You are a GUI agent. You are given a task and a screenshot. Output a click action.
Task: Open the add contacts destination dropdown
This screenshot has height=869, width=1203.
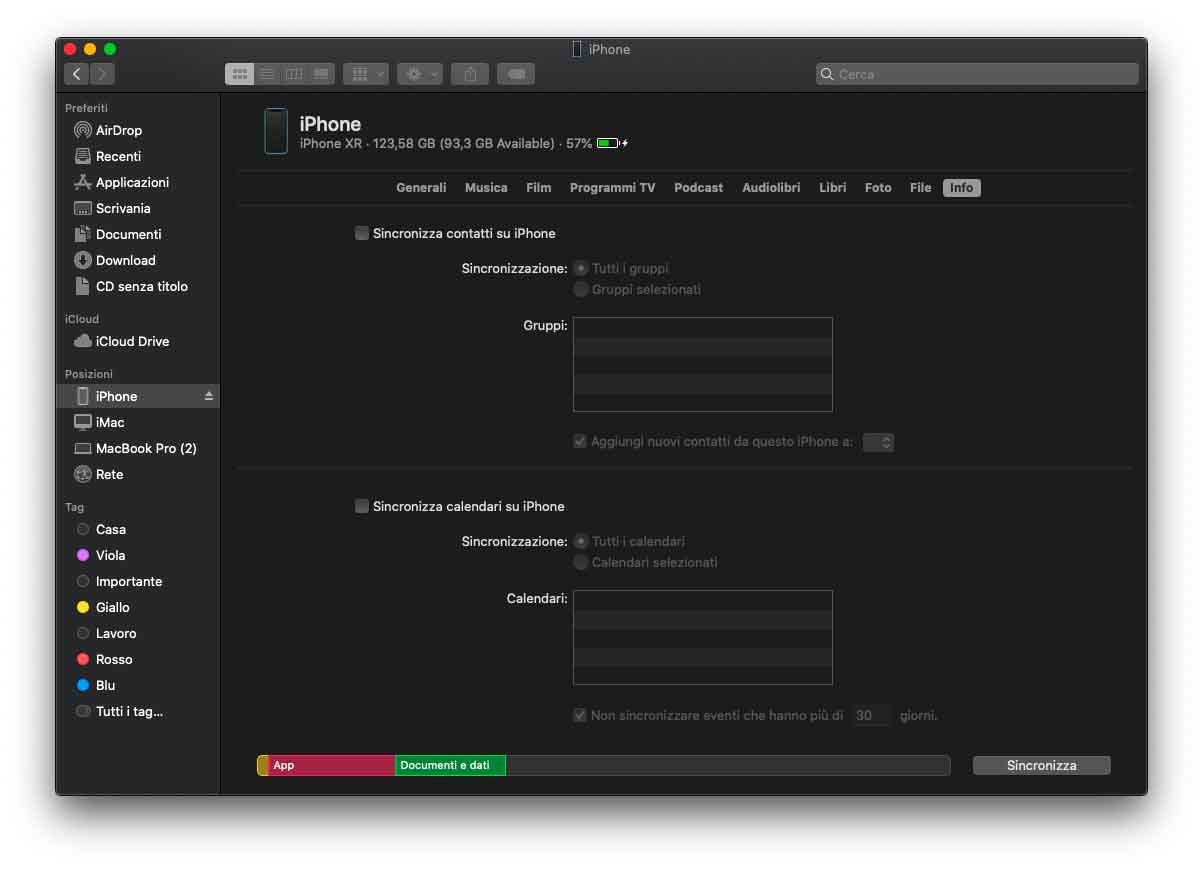coord(878,441)
